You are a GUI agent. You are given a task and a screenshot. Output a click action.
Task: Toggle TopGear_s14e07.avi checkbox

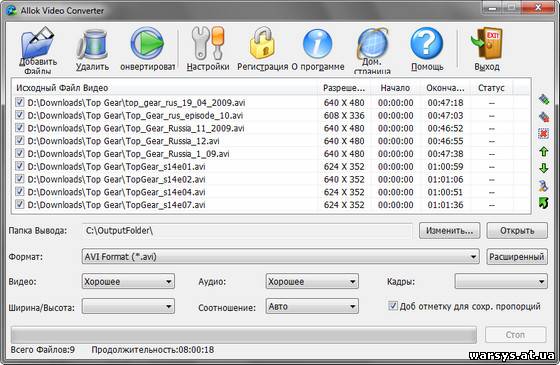point(20,205)
